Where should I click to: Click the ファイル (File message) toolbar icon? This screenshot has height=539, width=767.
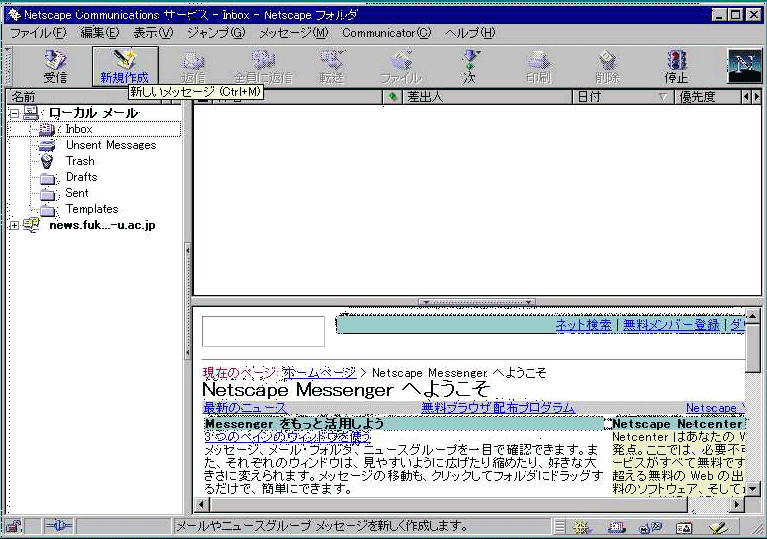(401, 67)
